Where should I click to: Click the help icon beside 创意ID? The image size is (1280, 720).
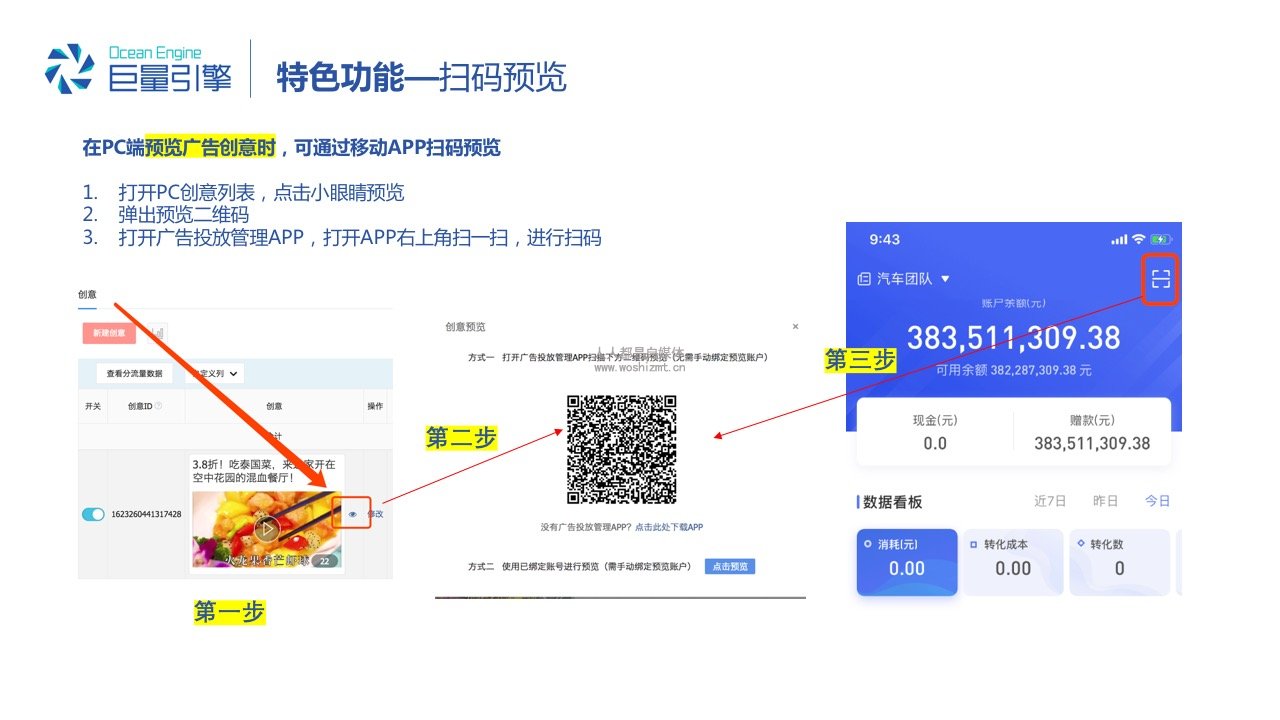pos(158,406)
